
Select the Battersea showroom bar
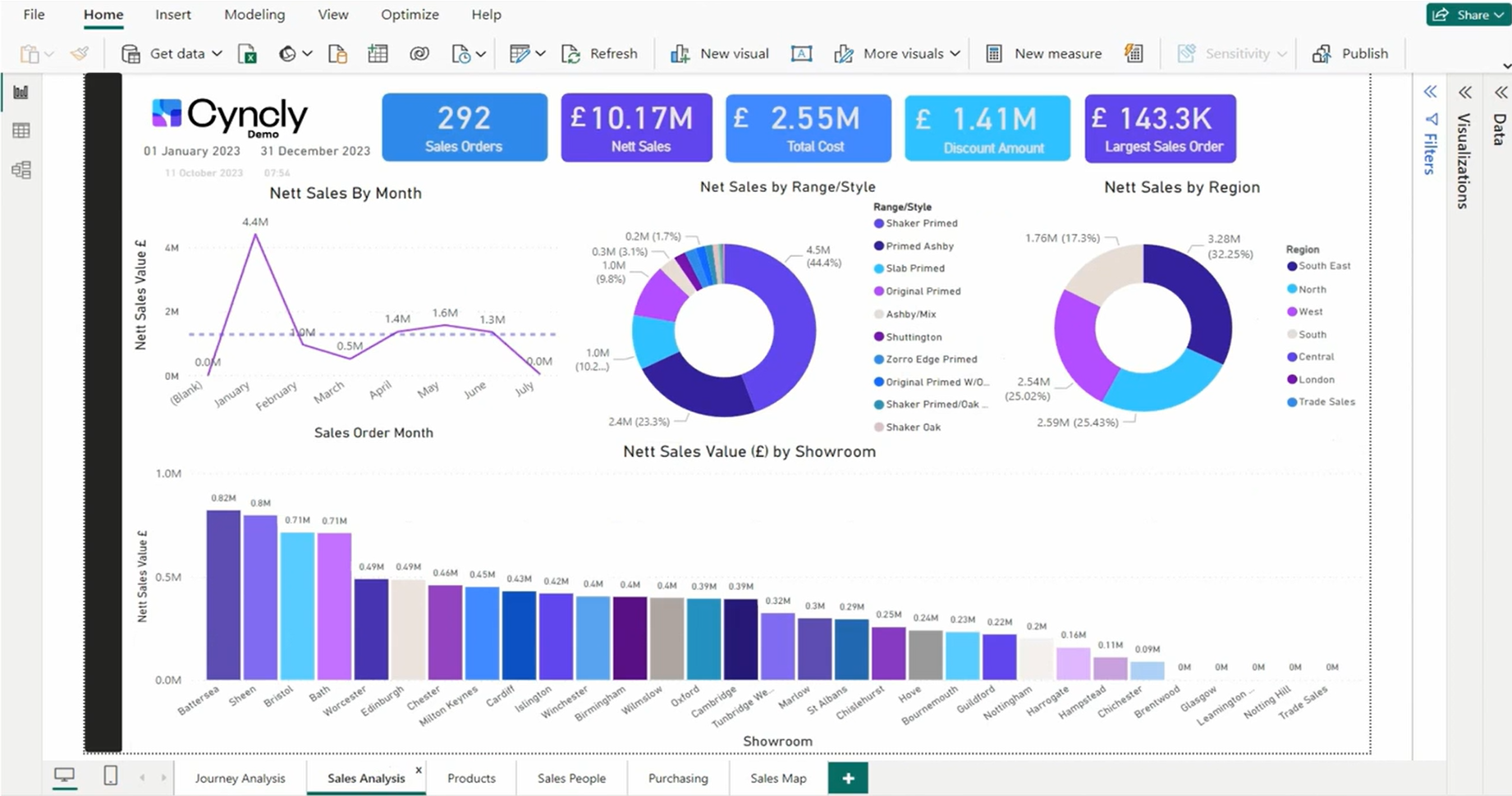(223, 595)
